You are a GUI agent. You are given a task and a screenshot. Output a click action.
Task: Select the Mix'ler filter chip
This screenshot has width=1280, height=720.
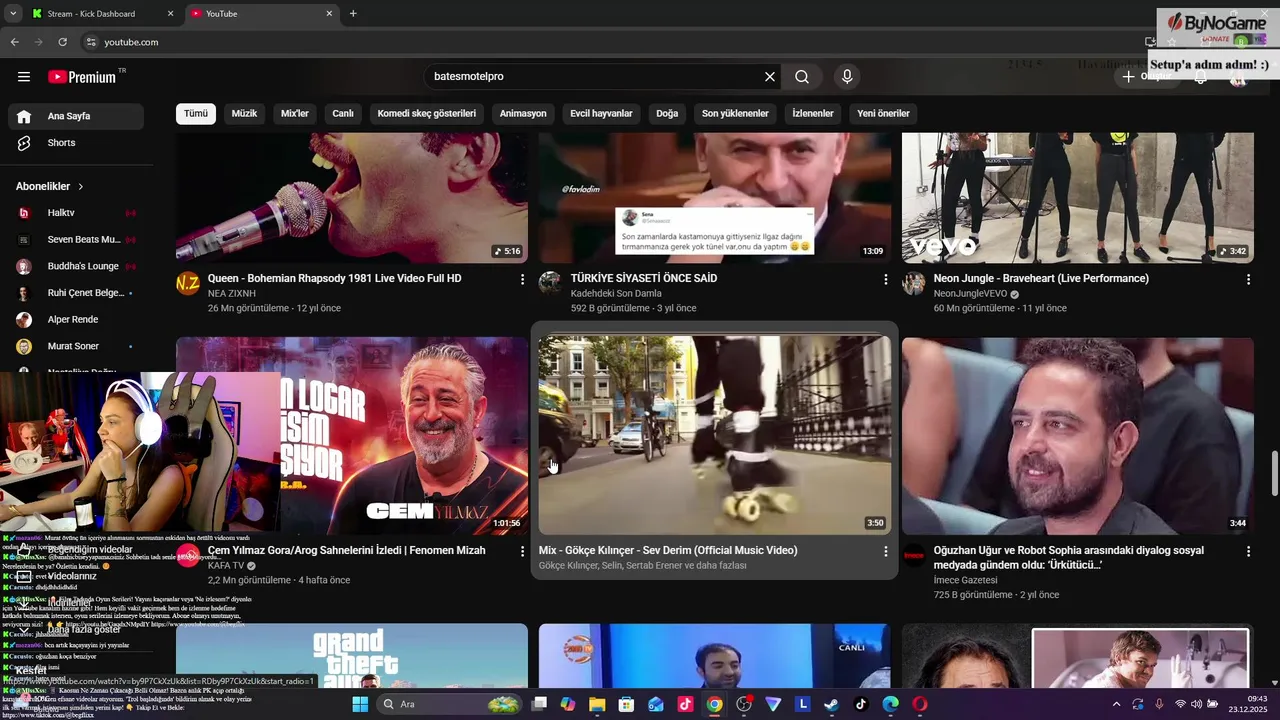[x=295, y=114]
